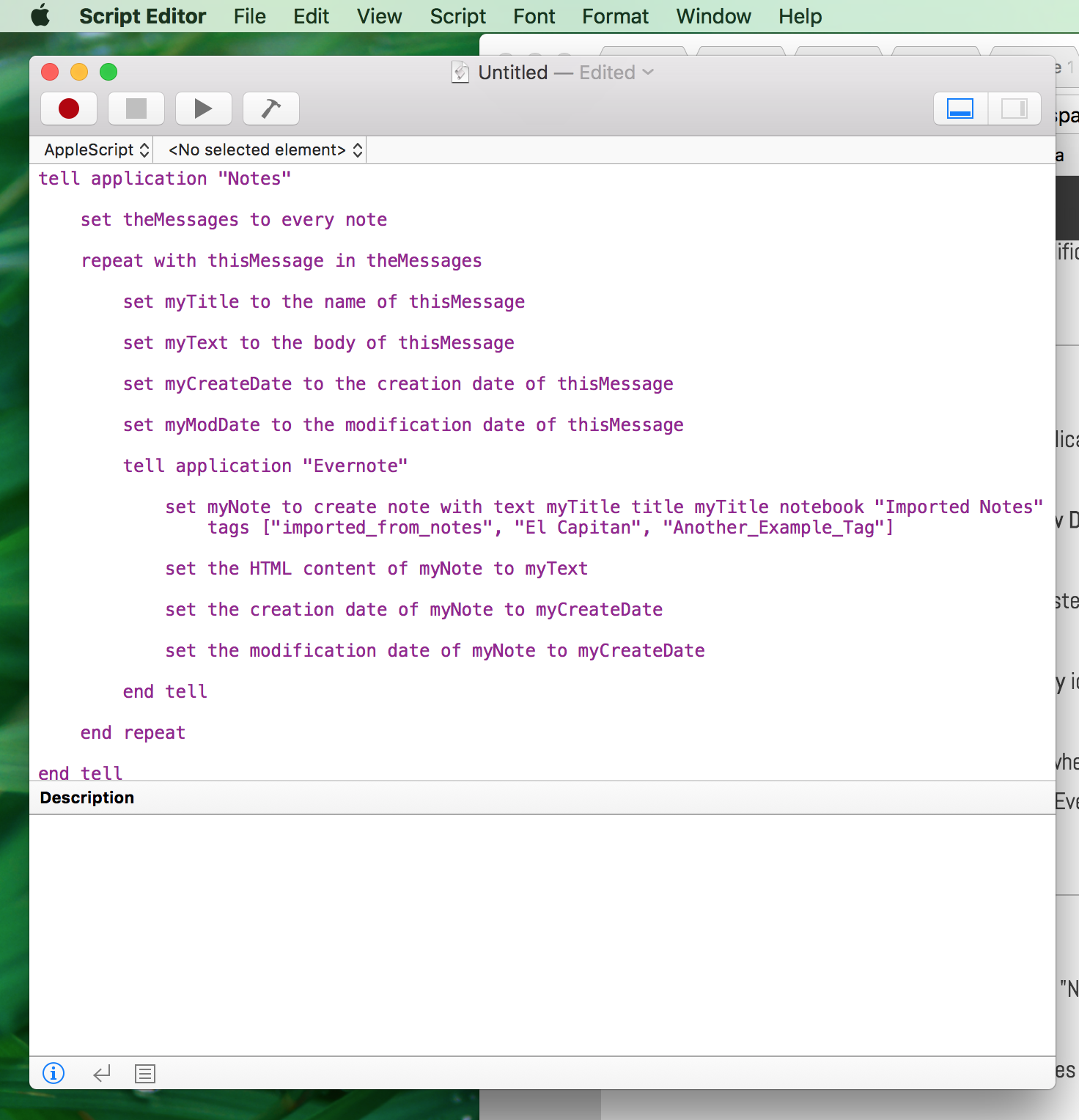Click inside the empty Description text area
The width and height of the screenshot is (1079, 1120).
click(x=542, y=935)
